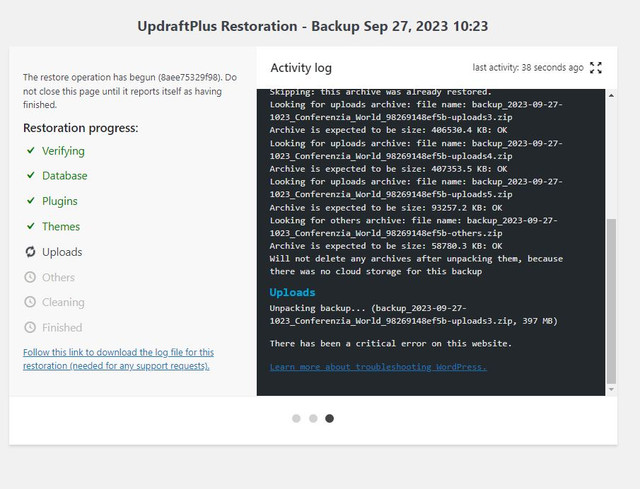Click the activity log scrollbar up arrow
Viewport: 640px width, 489px height.
pos(611,96)
